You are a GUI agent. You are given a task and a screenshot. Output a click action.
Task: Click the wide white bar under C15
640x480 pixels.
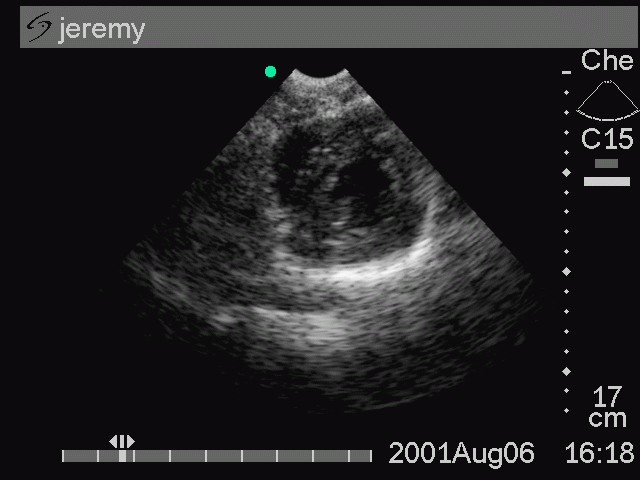click(607, 181)
